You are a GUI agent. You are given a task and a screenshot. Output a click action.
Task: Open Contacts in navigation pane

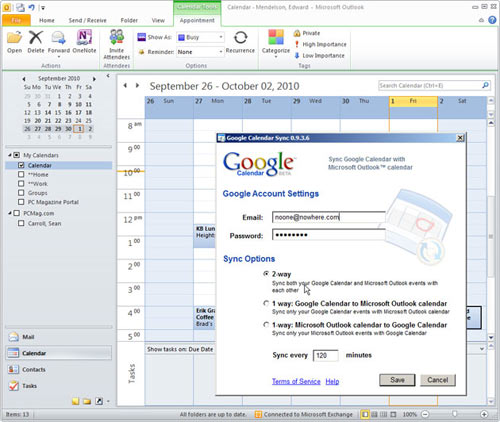pyautogui.click(x=58, y=369)
